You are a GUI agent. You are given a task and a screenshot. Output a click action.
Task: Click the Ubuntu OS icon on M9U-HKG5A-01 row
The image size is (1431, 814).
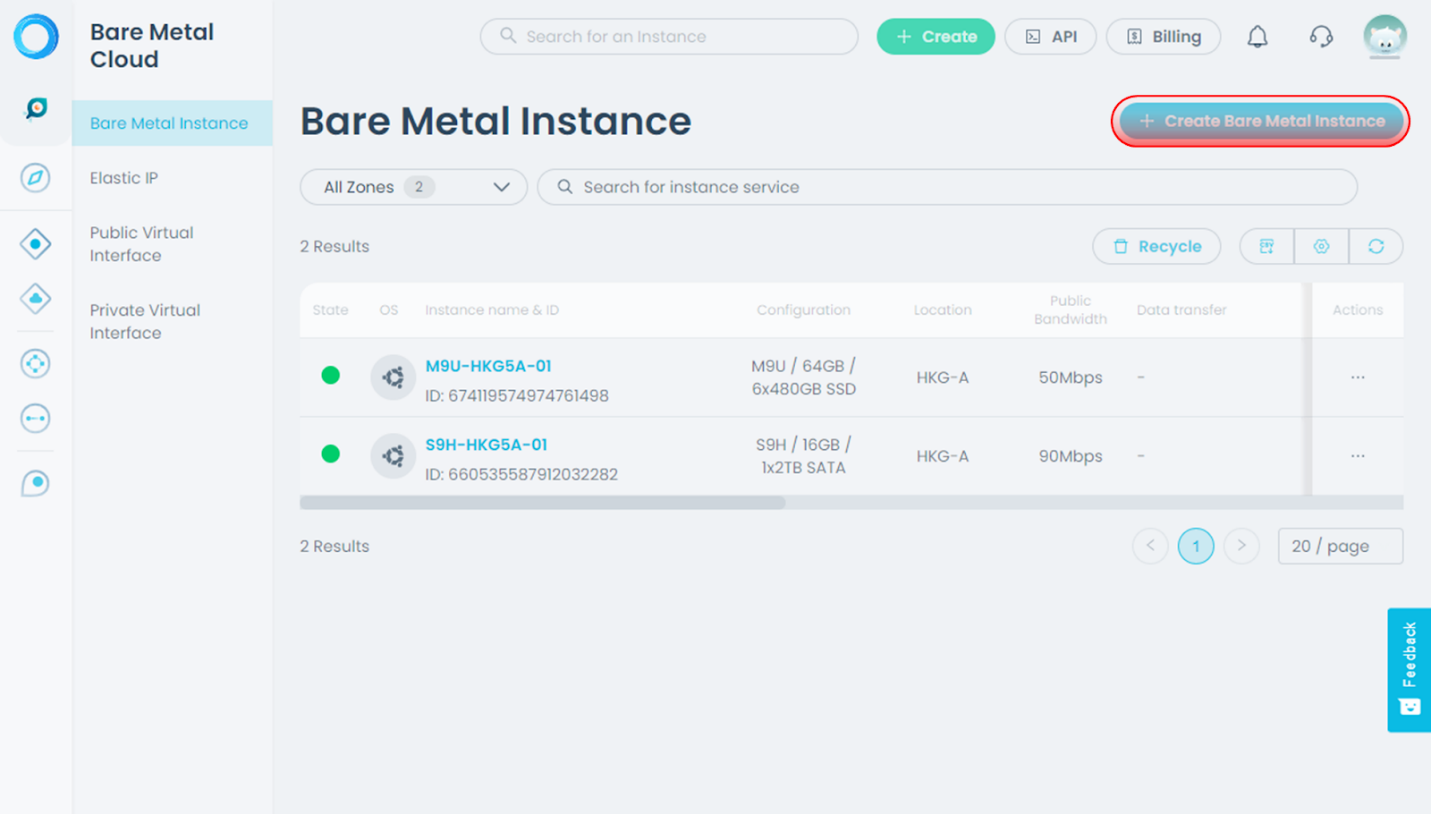(393, 377)
